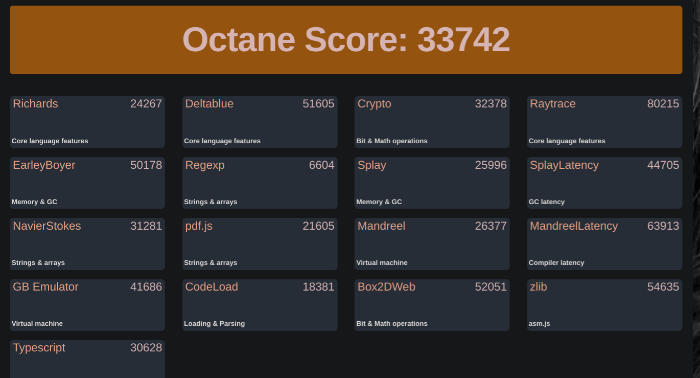Select the Raytrace benchmark card
This screenshot has height=378, width=700.
click(604, 122)
